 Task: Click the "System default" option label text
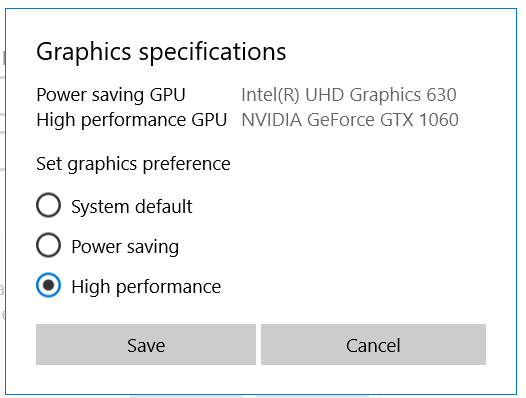coord(132,206)
